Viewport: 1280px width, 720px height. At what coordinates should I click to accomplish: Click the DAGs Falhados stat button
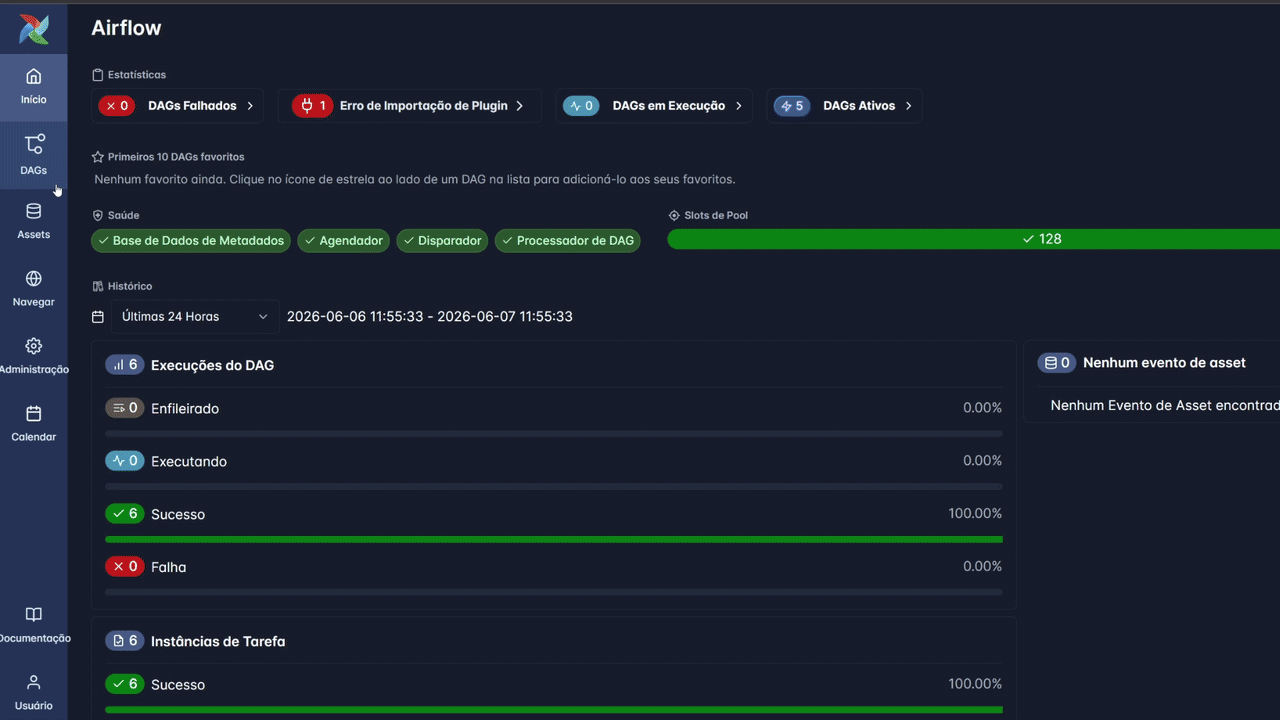177,106
